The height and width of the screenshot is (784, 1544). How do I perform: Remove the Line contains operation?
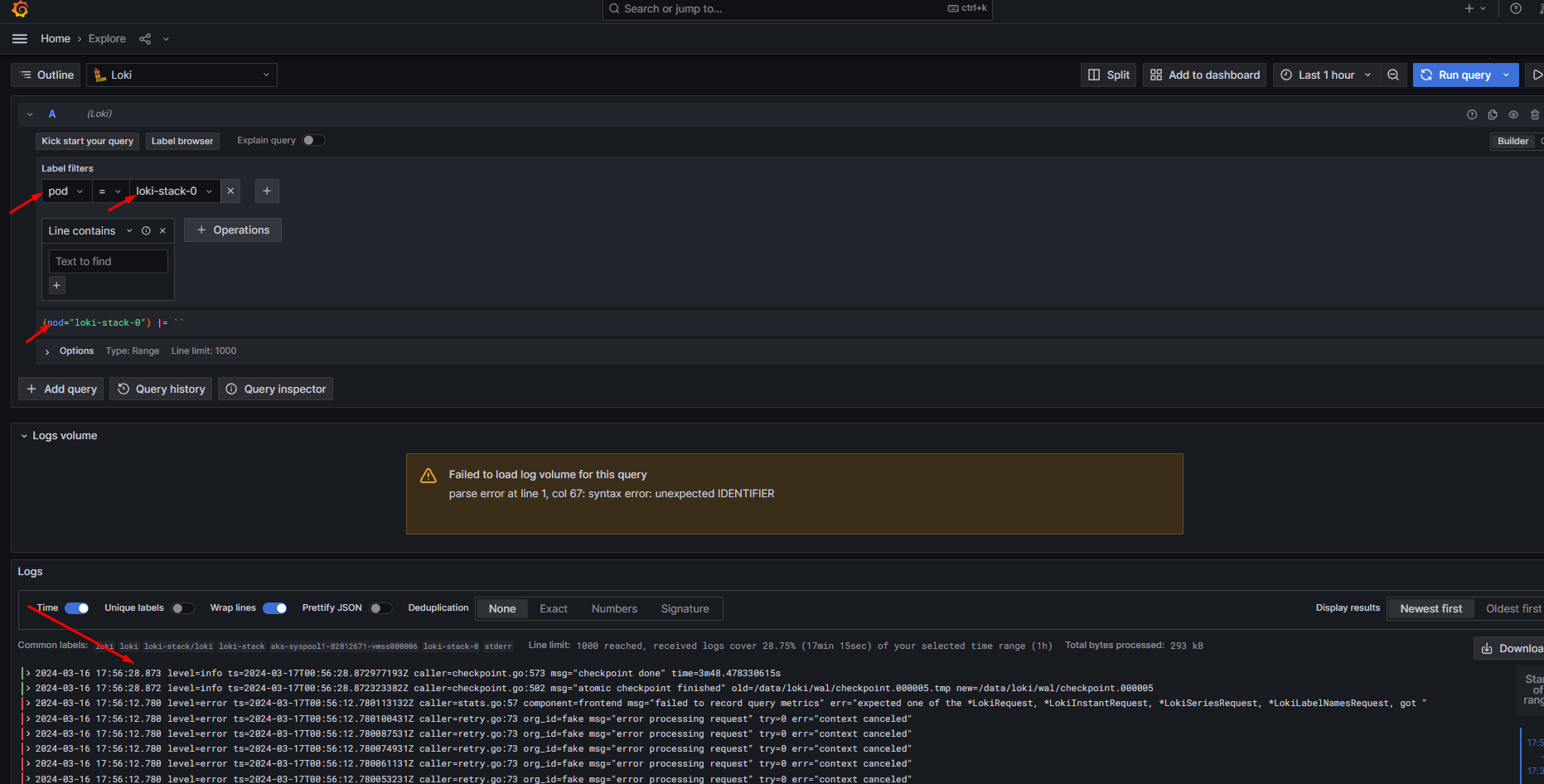162,230
